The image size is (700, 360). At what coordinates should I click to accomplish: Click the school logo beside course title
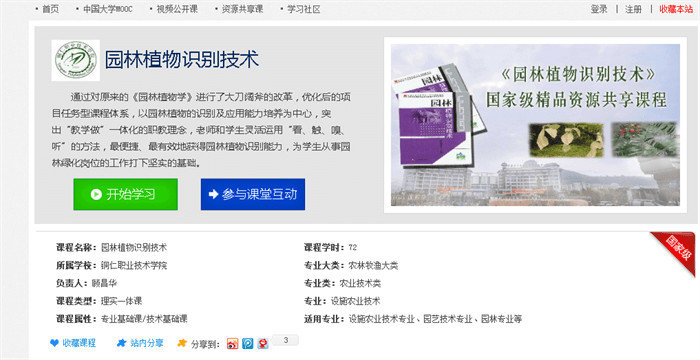point(75,60)
